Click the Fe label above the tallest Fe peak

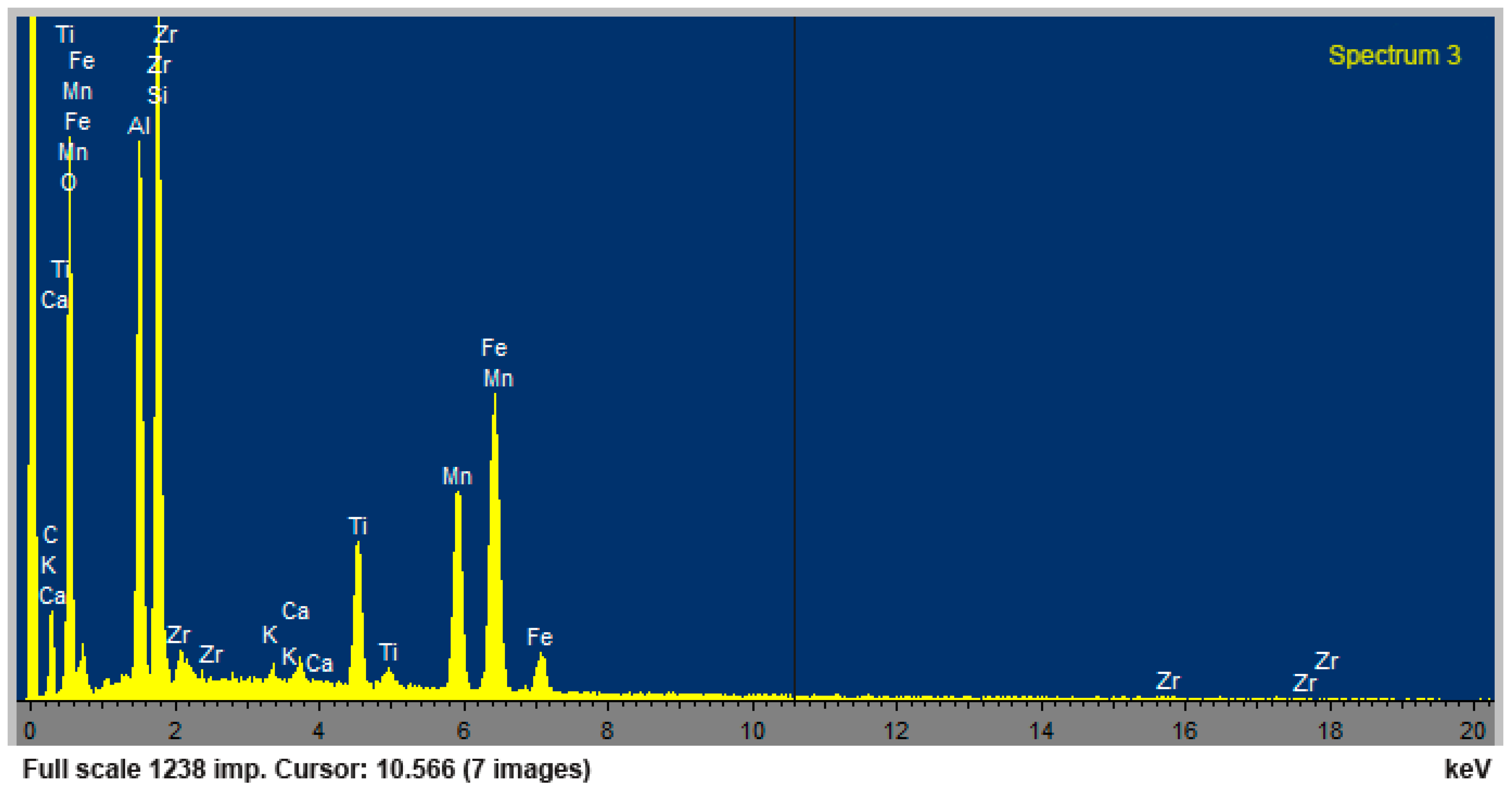tap(494, 348)
